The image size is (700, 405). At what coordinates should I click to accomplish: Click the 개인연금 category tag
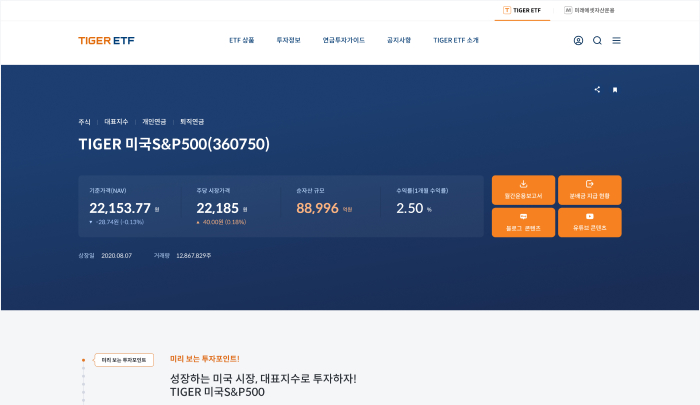pyautogui.click(x=154, y=122)
